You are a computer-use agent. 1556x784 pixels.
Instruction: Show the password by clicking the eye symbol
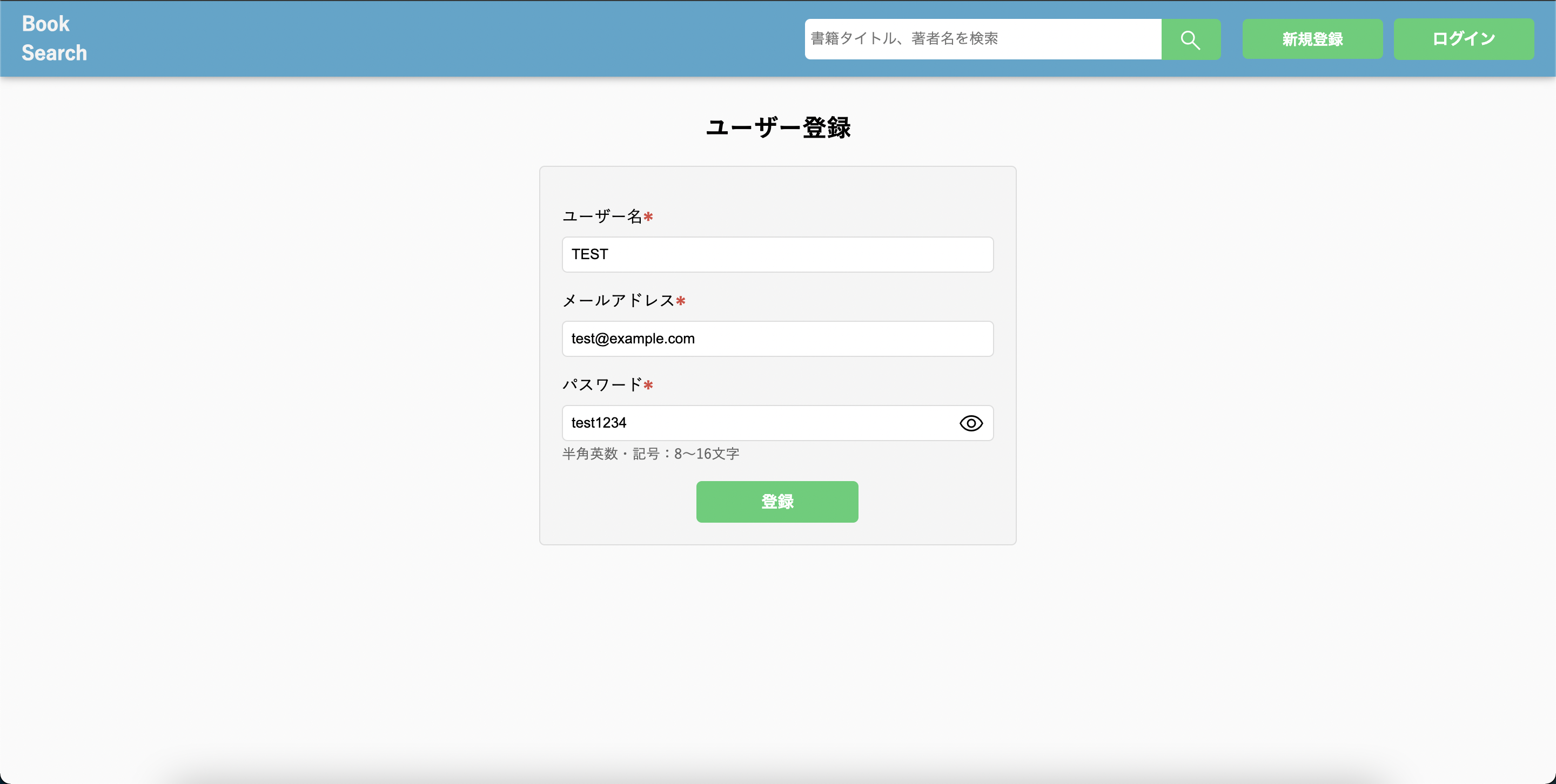970,423
